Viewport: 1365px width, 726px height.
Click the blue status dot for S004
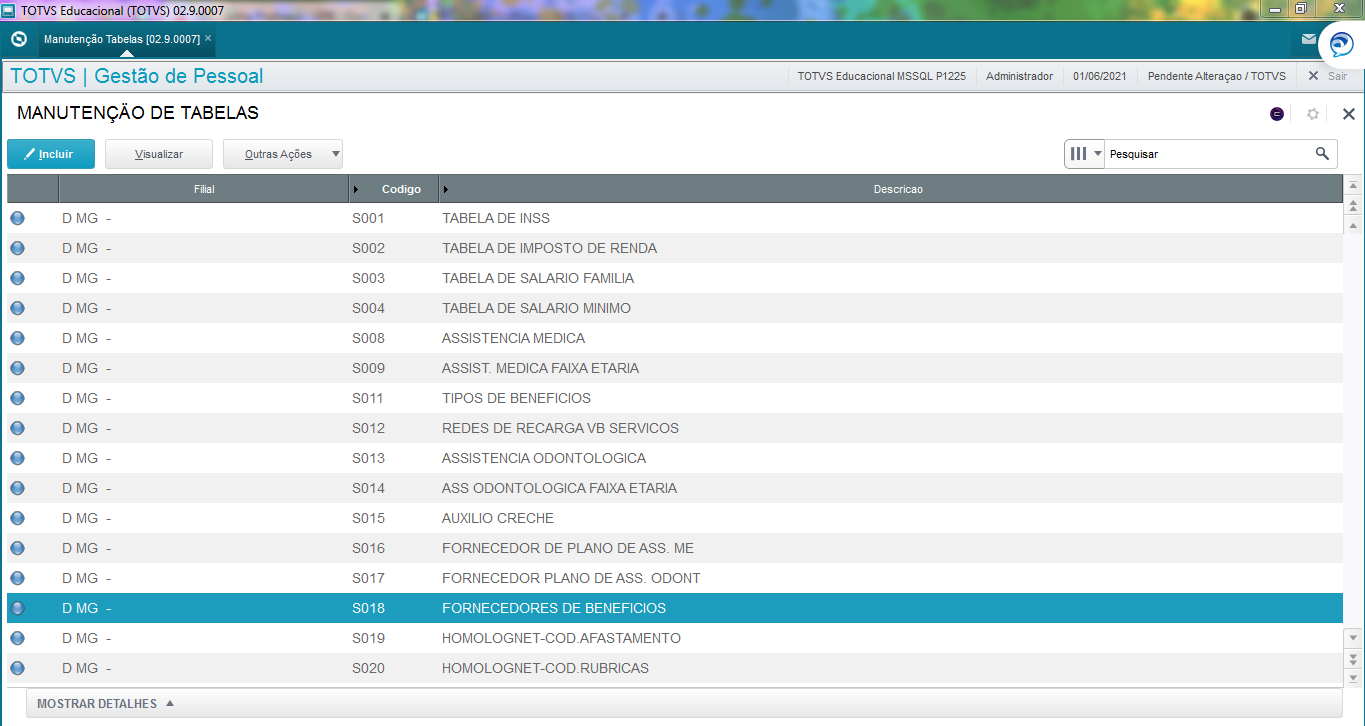click(17, 308)
